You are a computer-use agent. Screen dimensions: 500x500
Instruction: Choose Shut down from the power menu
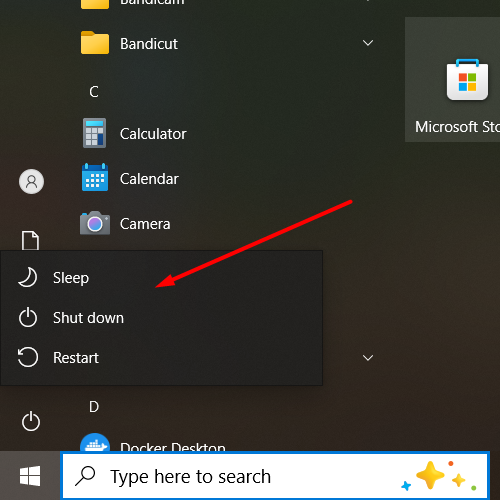[162, 318]
